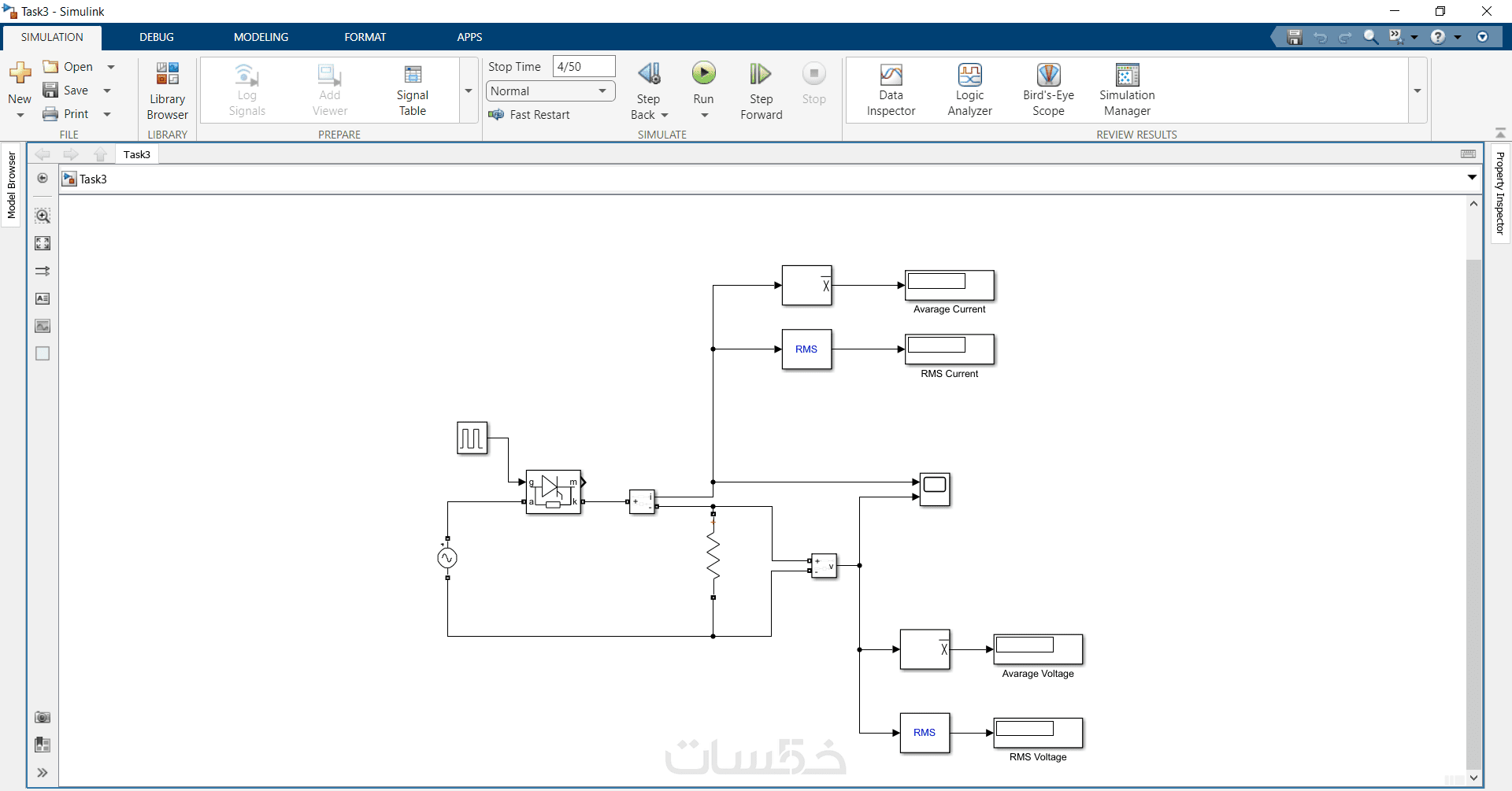This screenshot has width=1512, height=791.
Task: Expand the Review Results gallery arrow
Action: (1417, 91)
